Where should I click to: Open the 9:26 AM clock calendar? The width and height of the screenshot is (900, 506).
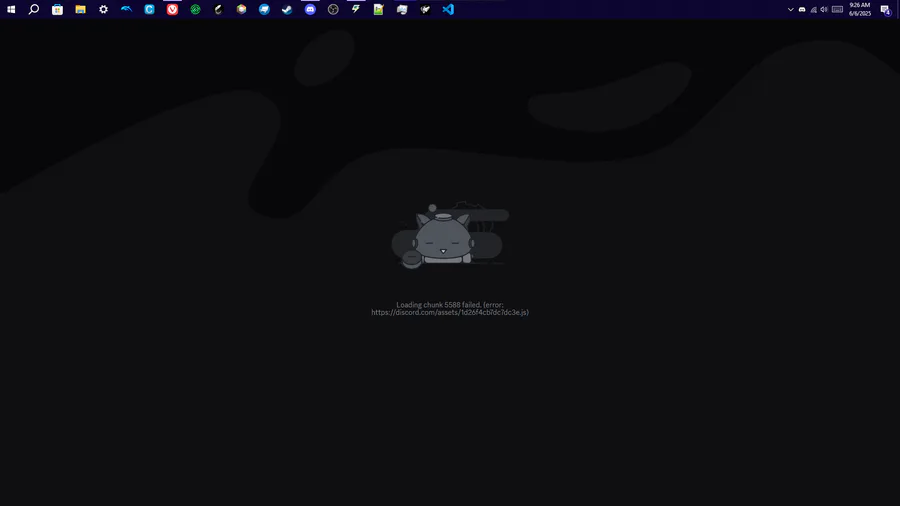(x=860, y=9)
